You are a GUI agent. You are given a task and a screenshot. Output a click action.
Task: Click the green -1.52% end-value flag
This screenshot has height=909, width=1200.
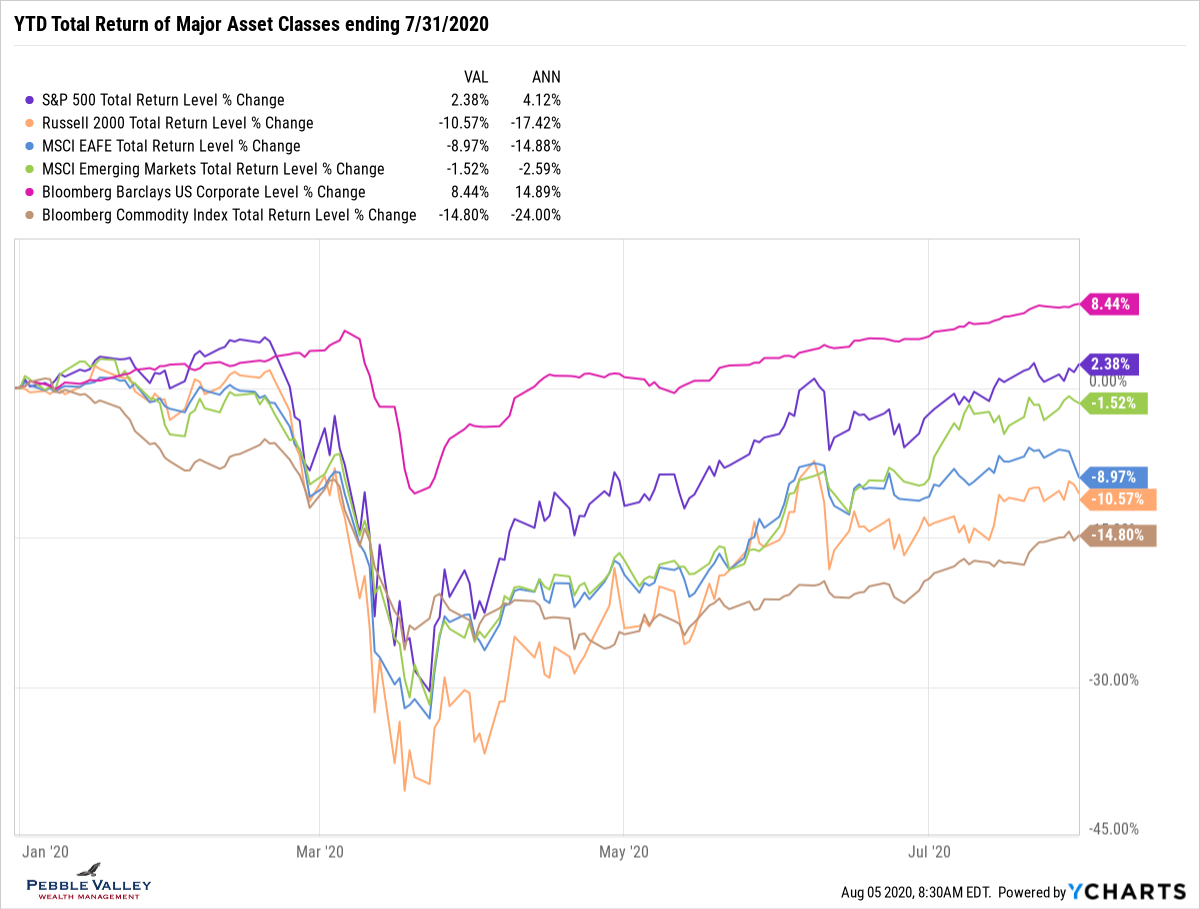(1112, 403)
